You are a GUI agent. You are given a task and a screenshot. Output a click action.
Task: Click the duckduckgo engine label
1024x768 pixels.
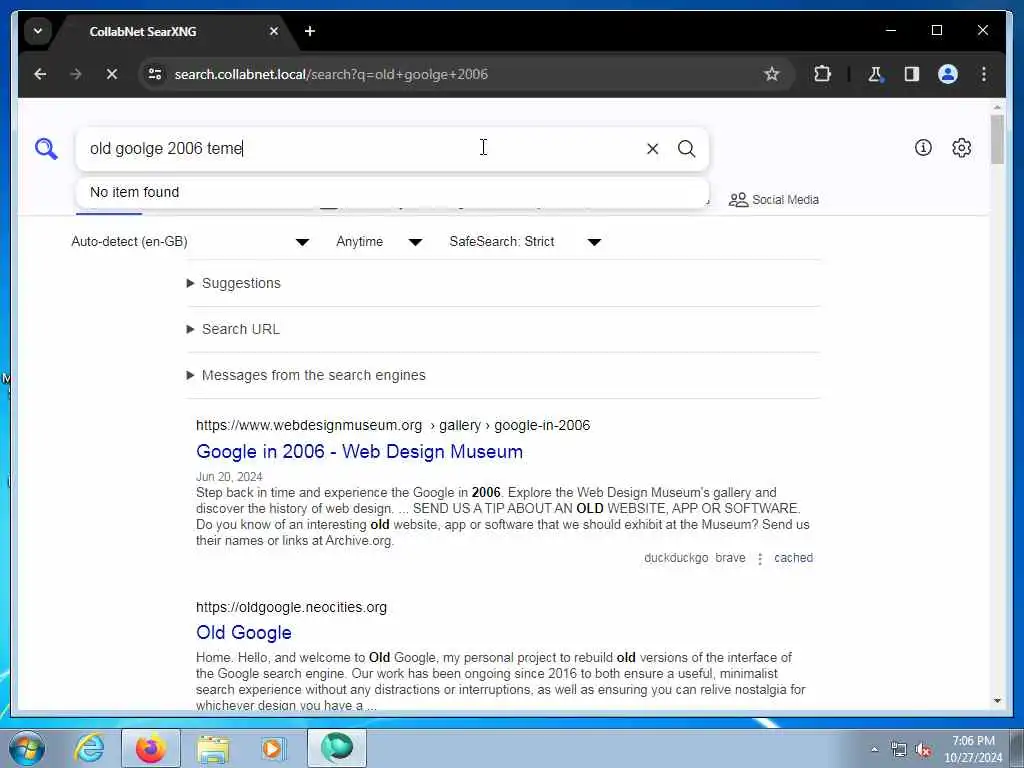pos(676,558)
